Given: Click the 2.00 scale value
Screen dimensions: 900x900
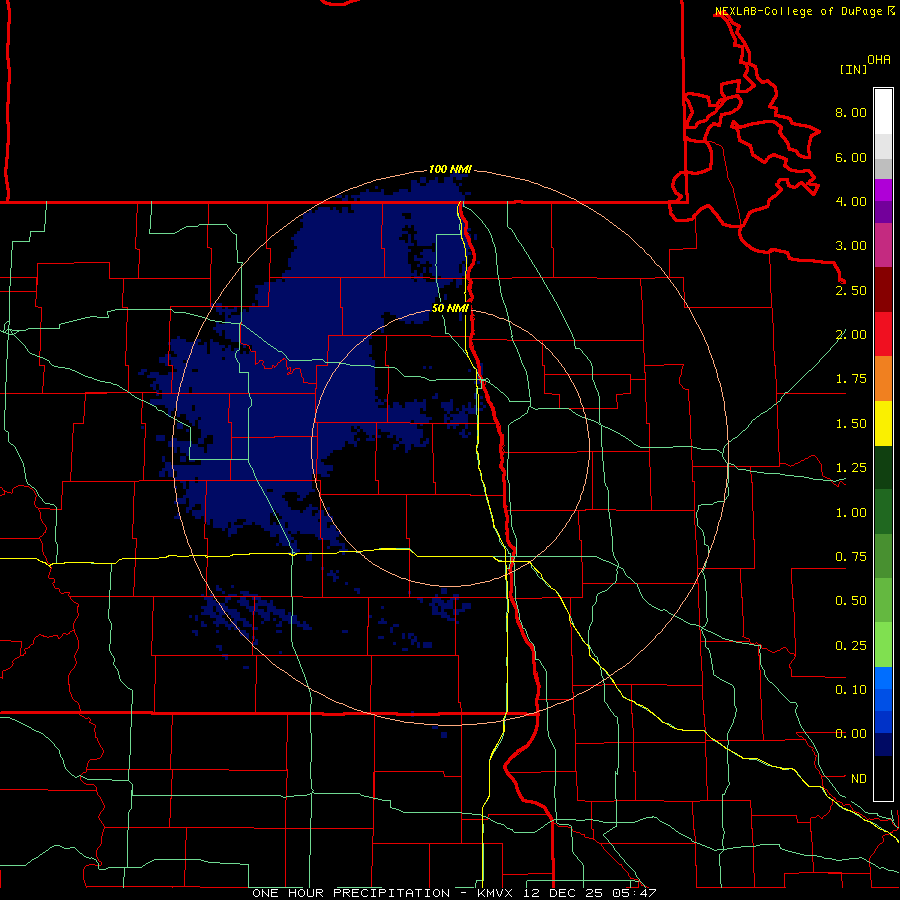Looking at the screenshot, I should [851, 335].
